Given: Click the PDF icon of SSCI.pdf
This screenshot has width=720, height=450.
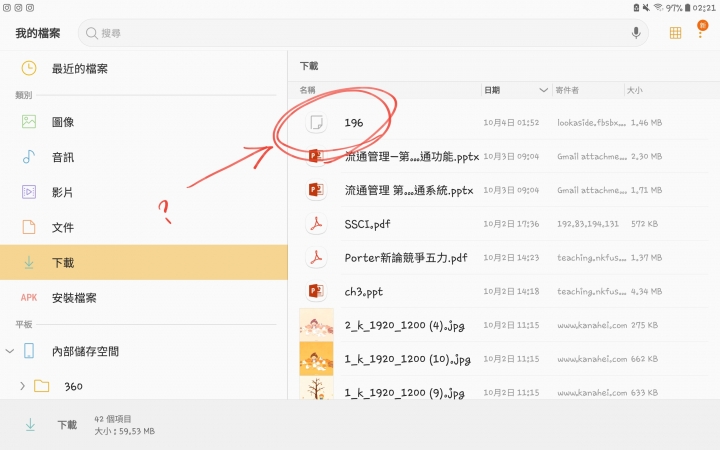Looking at the screenshot, I should point(316,224).
